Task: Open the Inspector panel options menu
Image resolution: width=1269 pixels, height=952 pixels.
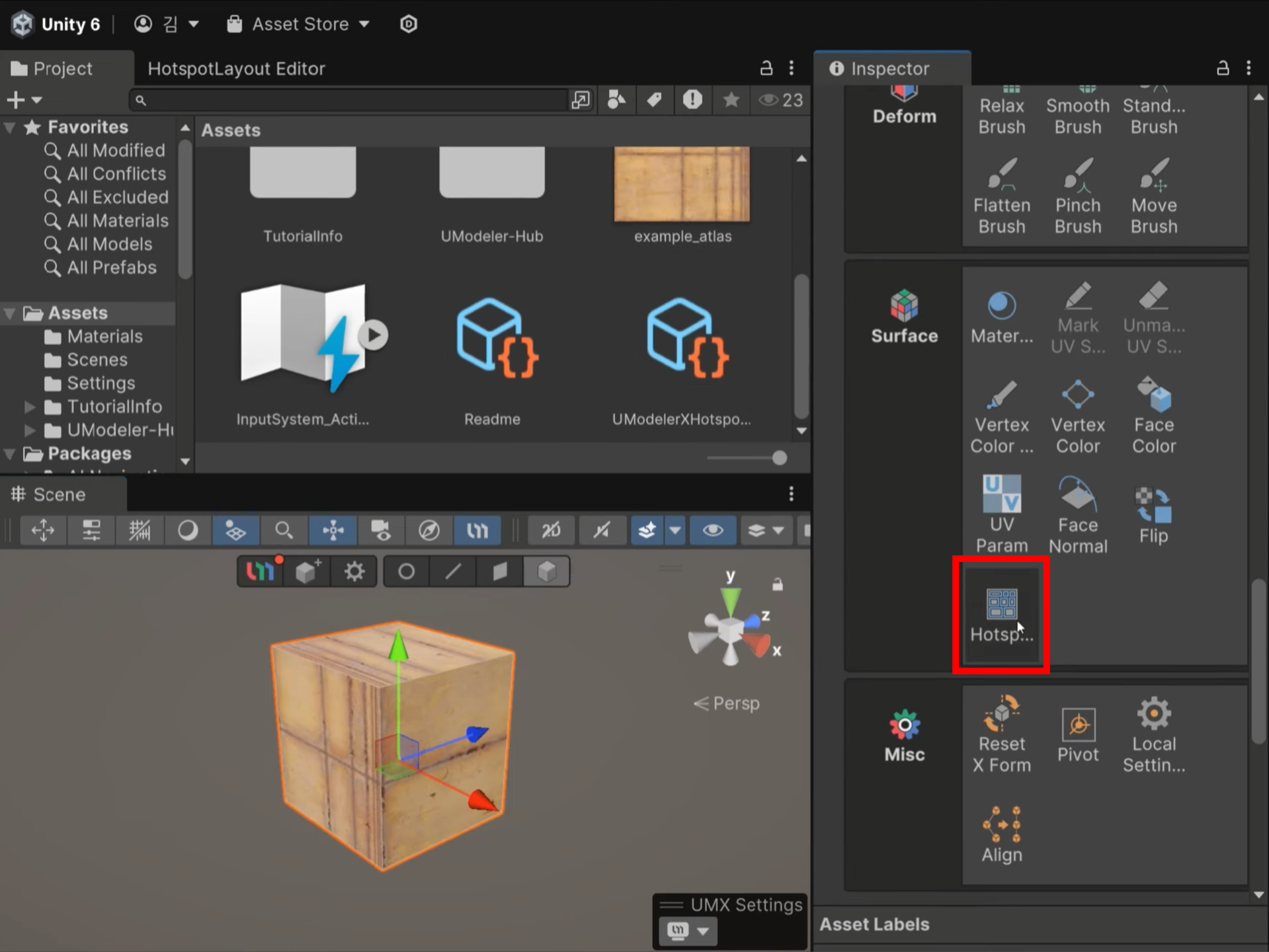Action: [1249, 68]
